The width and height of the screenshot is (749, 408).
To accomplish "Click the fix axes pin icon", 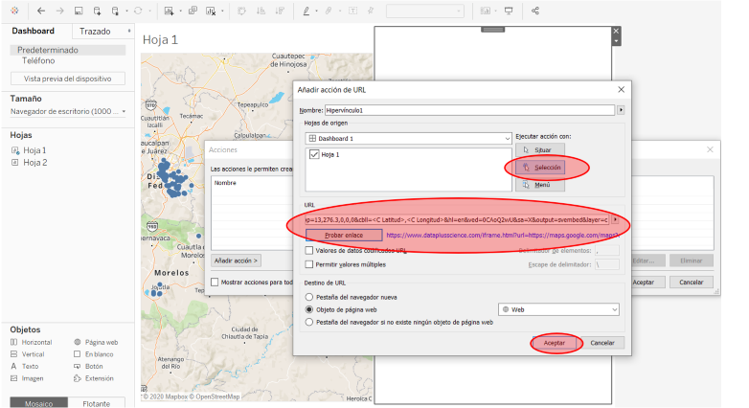I will (x=370, y=11).
